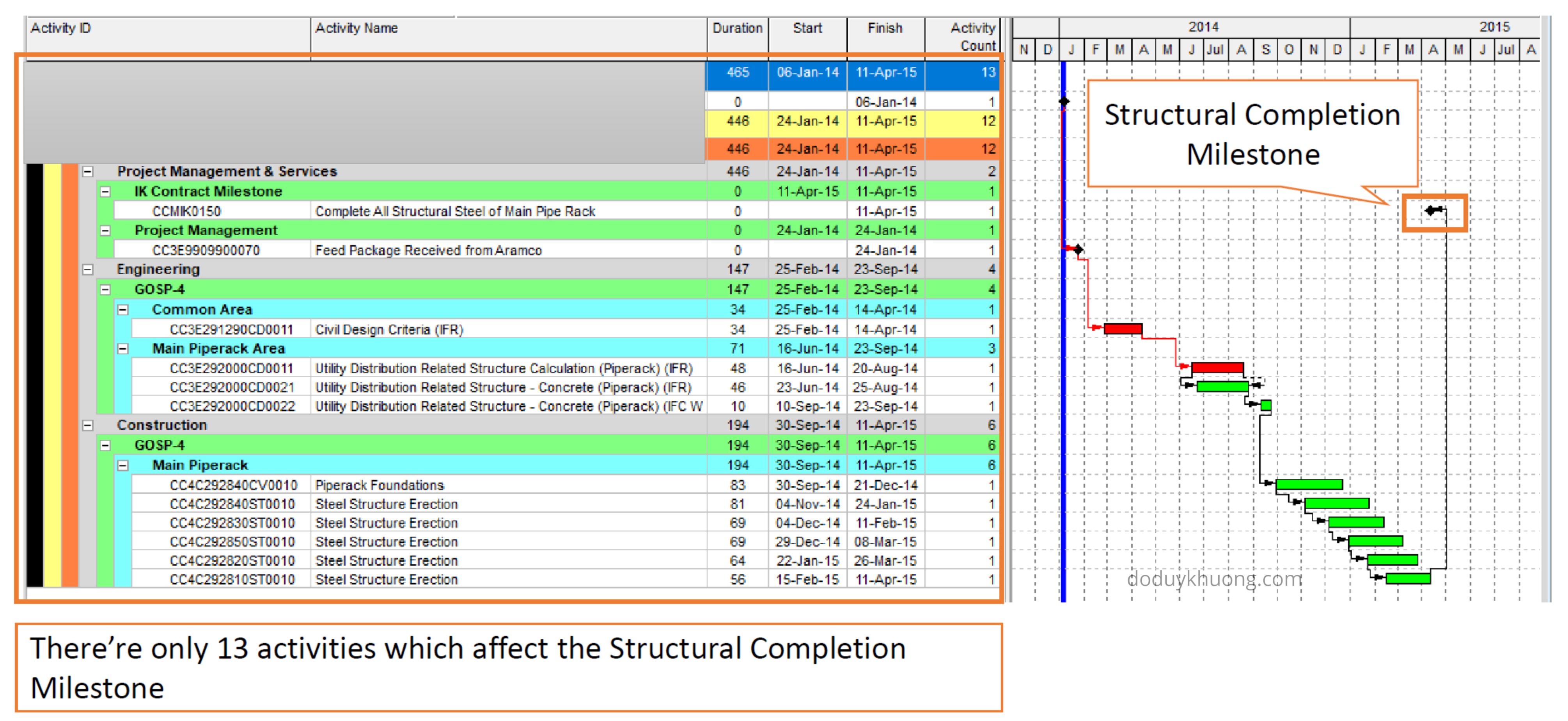1568x721 pixels.
Task: Collapse the Engineering WBS group
Action: click(x=88, y=269)
